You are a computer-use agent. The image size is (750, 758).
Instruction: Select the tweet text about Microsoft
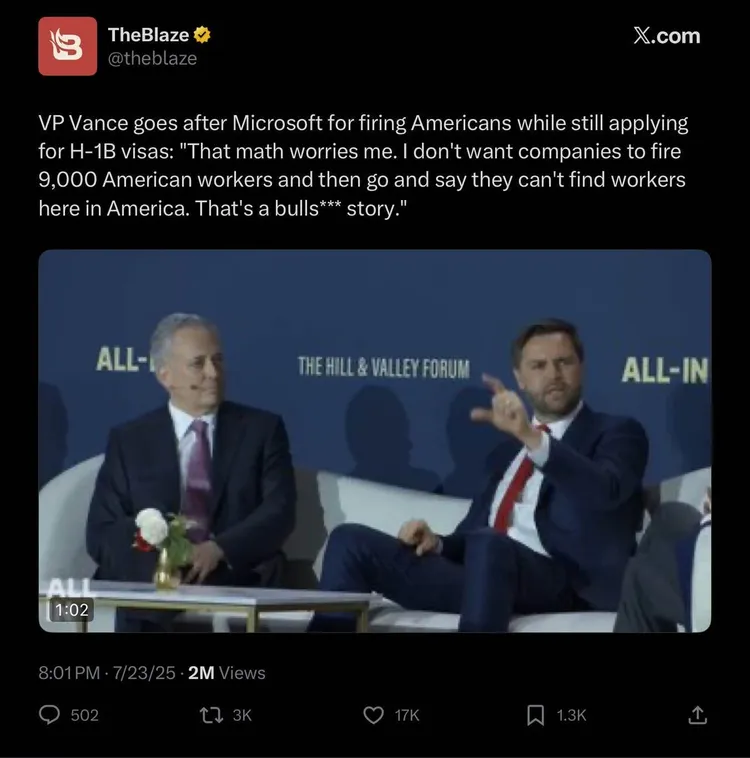point(365,169)
